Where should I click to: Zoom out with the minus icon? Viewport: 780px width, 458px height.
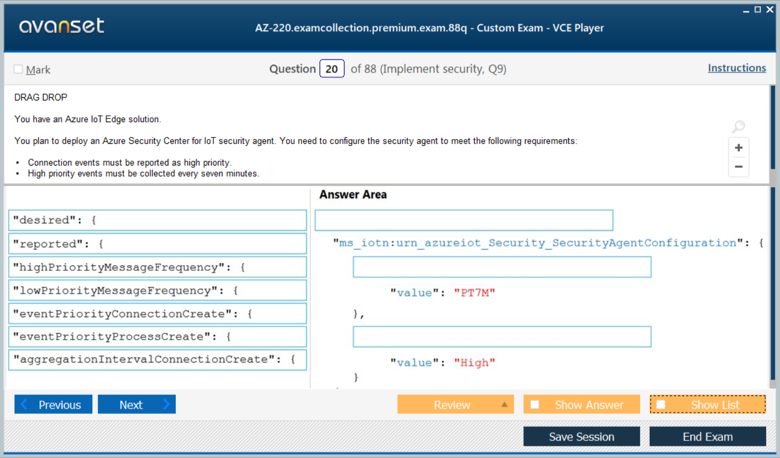pyautogui.click(x=739, y=167)
